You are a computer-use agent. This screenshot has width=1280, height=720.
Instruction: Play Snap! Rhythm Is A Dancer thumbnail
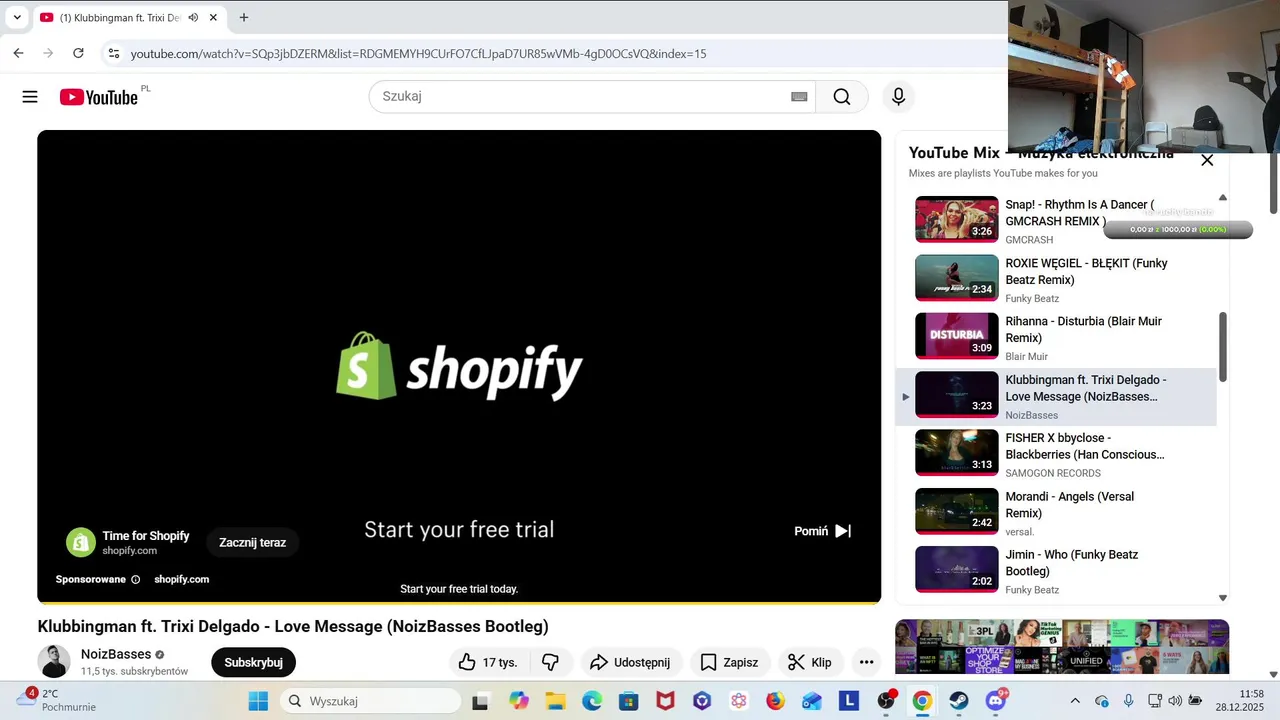[x=957, y=219]
